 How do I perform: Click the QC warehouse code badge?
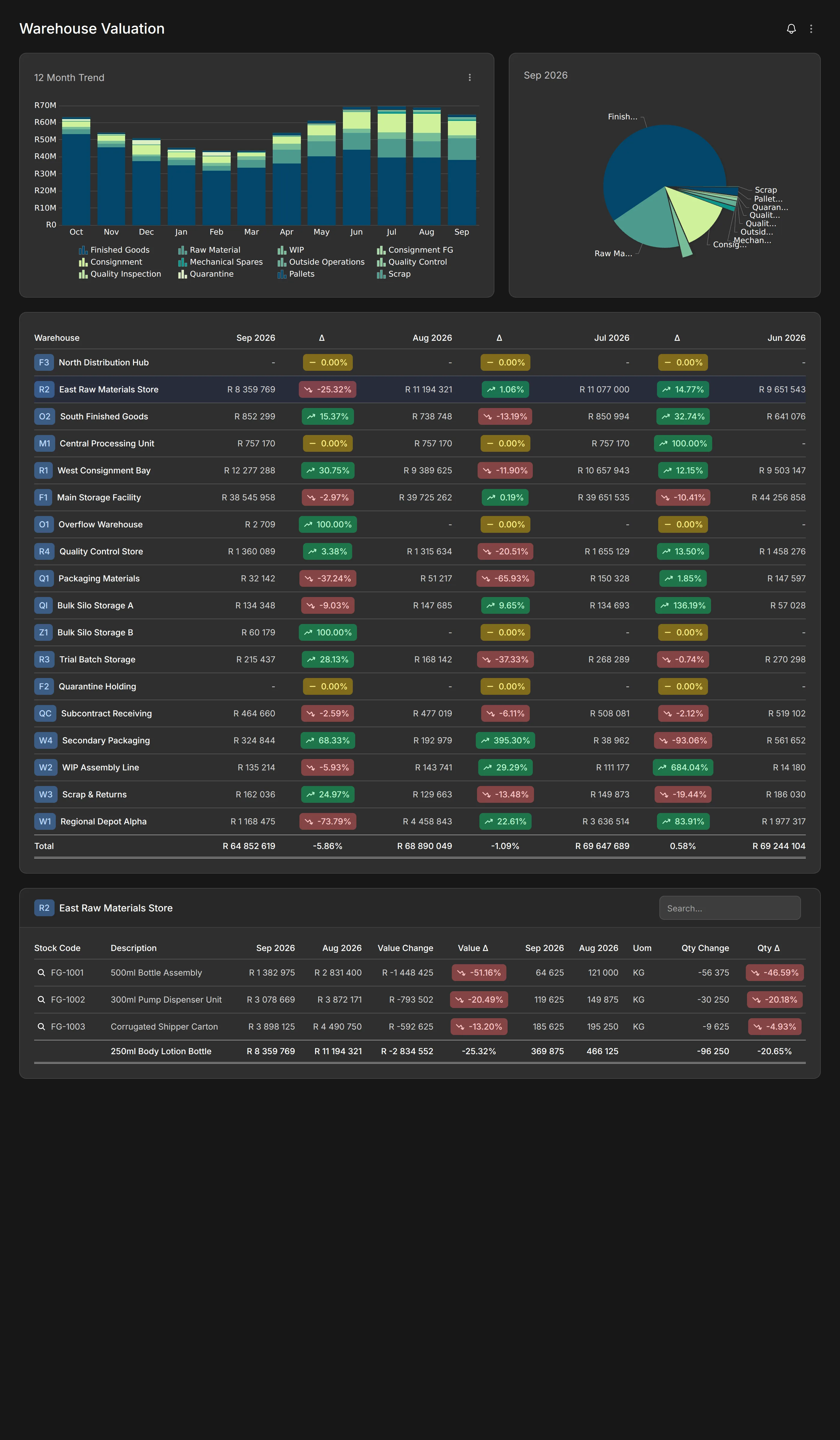[45, 713]
